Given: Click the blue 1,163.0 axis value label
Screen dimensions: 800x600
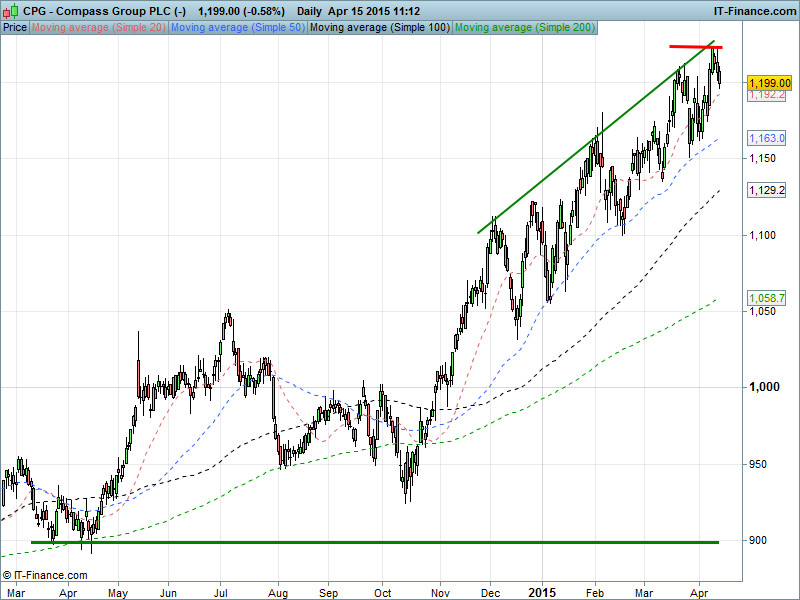Looking at the screenshot, I should coord(765,139).
